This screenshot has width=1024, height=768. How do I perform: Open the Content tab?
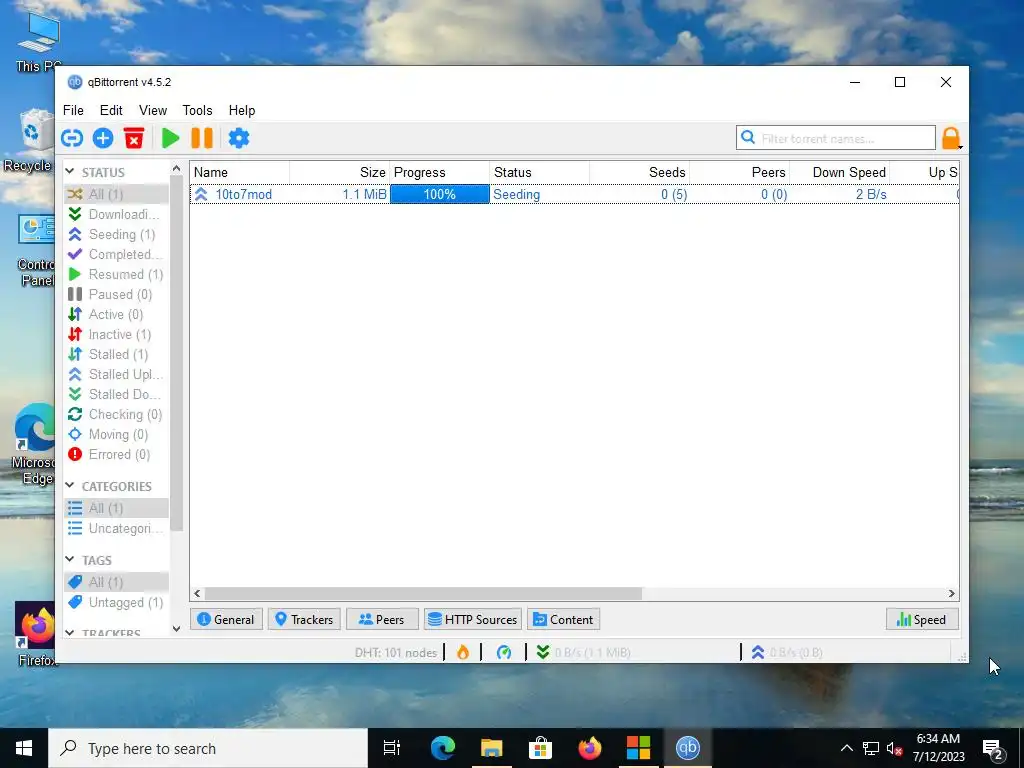(564, 619)
